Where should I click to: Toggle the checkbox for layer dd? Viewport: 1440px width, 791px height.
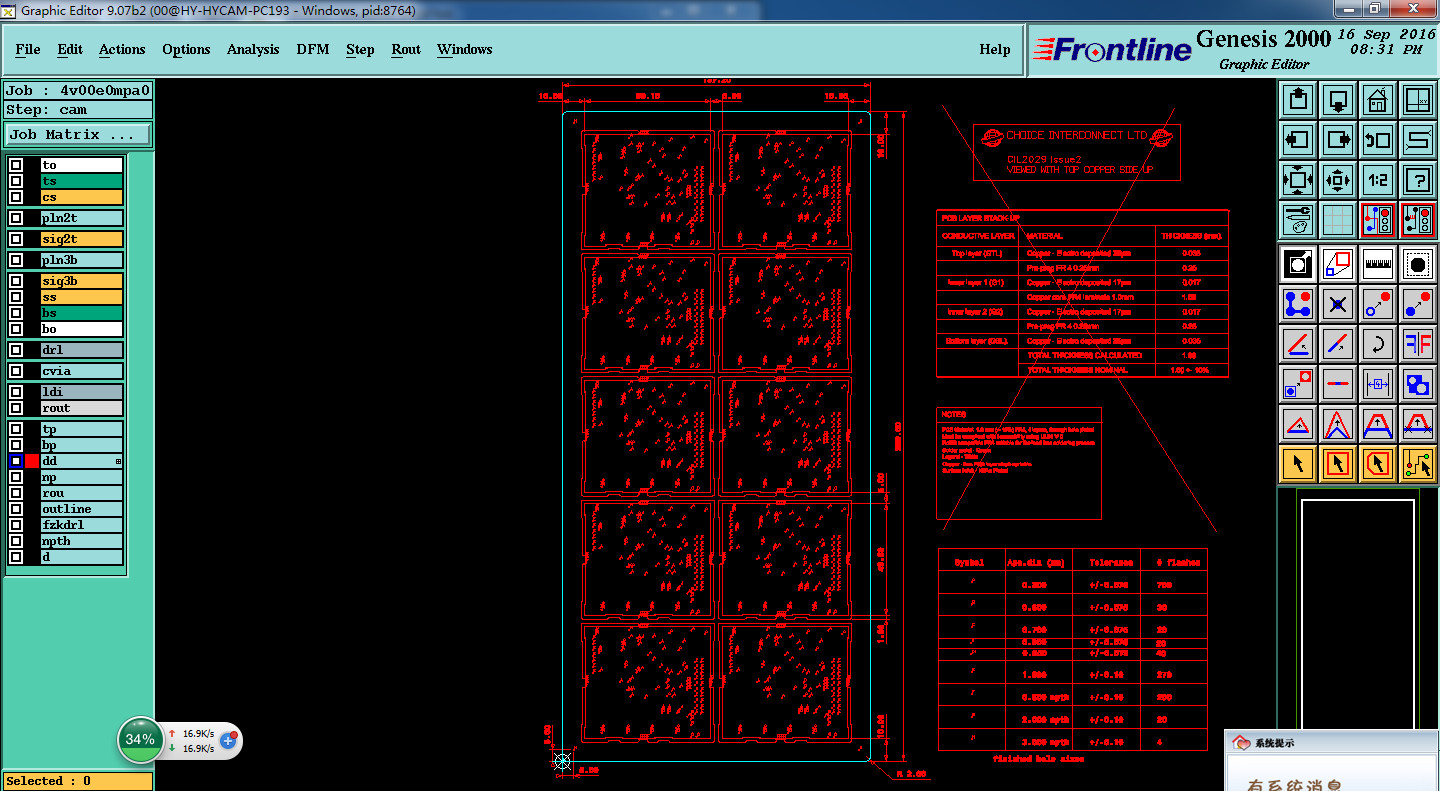pos(16,461)
